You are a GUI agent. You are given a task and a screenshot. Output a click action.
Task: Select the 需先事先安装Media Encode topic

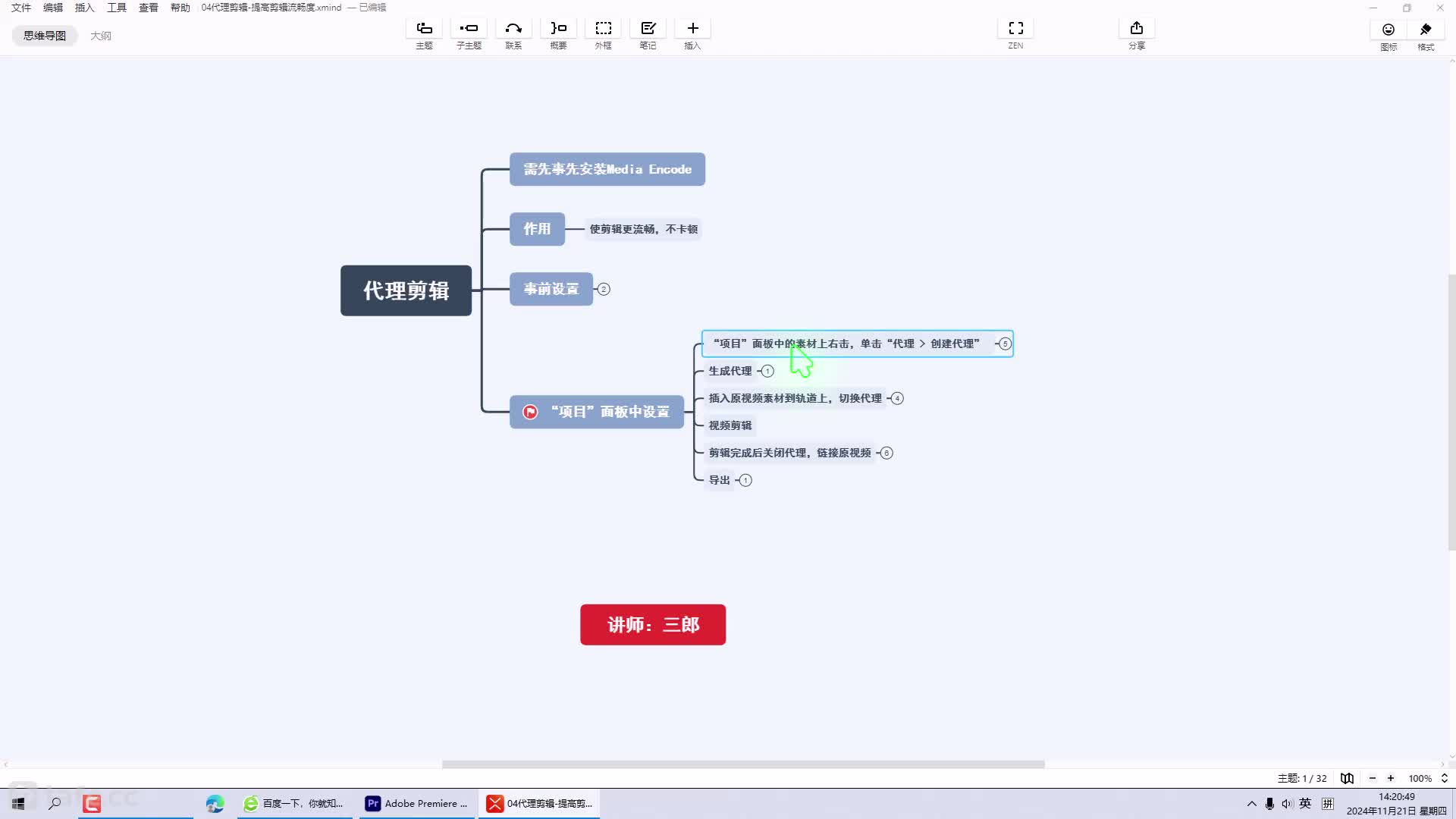click(x=607, y=169)
